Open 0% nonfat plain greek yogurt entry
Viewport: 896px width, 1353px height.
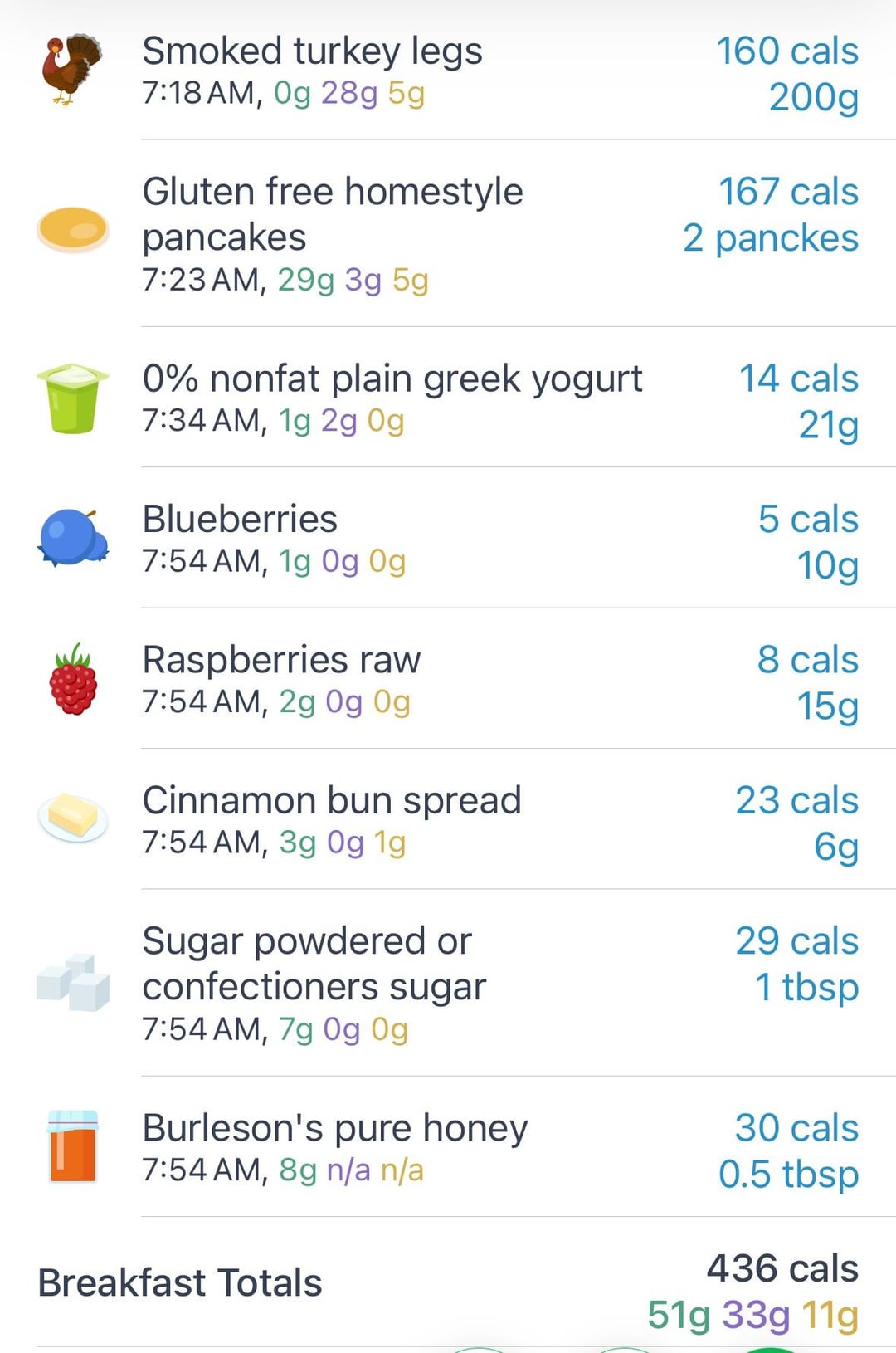(448, 398)
